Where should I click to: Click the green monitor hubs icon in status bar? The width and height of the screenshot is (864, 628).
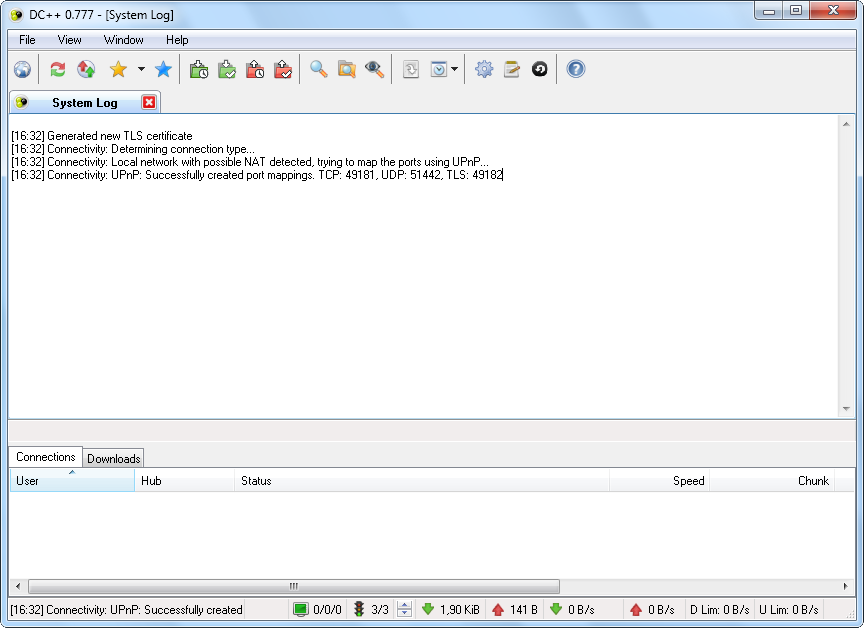click(x=300, y=609)
